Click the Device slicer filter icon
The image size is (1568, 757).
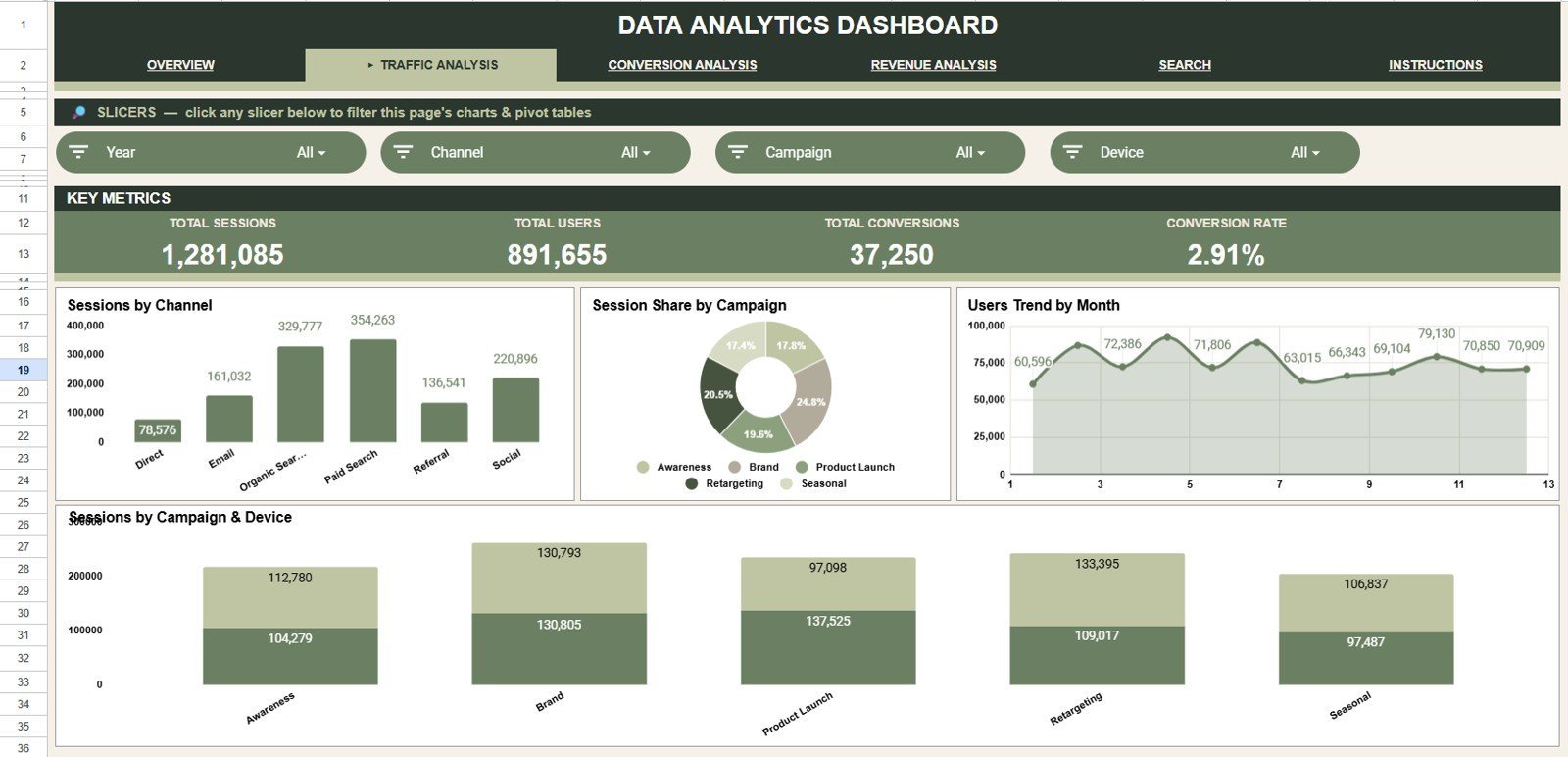click(x=1072, y=152)
